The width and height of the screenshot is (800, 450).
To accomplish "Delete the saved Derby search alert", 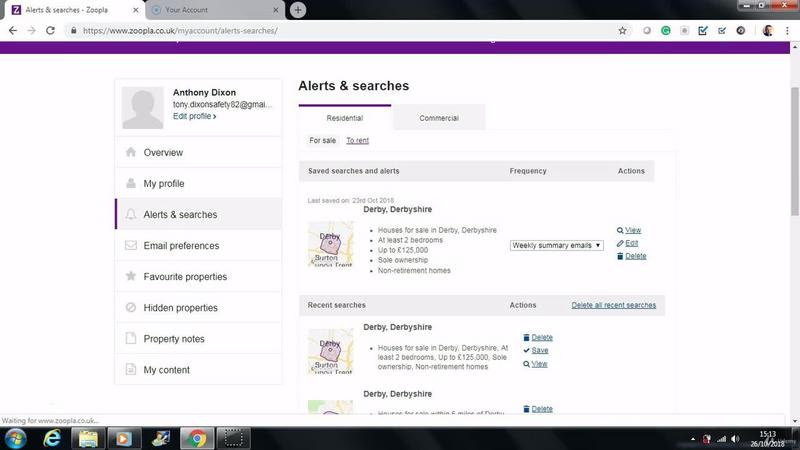I will (x=636, y=256).
